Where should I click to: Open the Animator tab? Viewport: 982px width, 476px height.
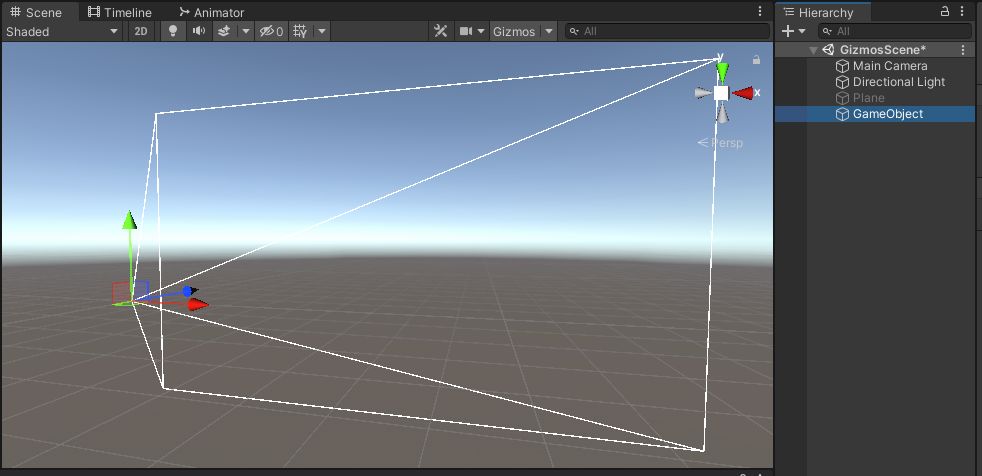coord(211,12)
